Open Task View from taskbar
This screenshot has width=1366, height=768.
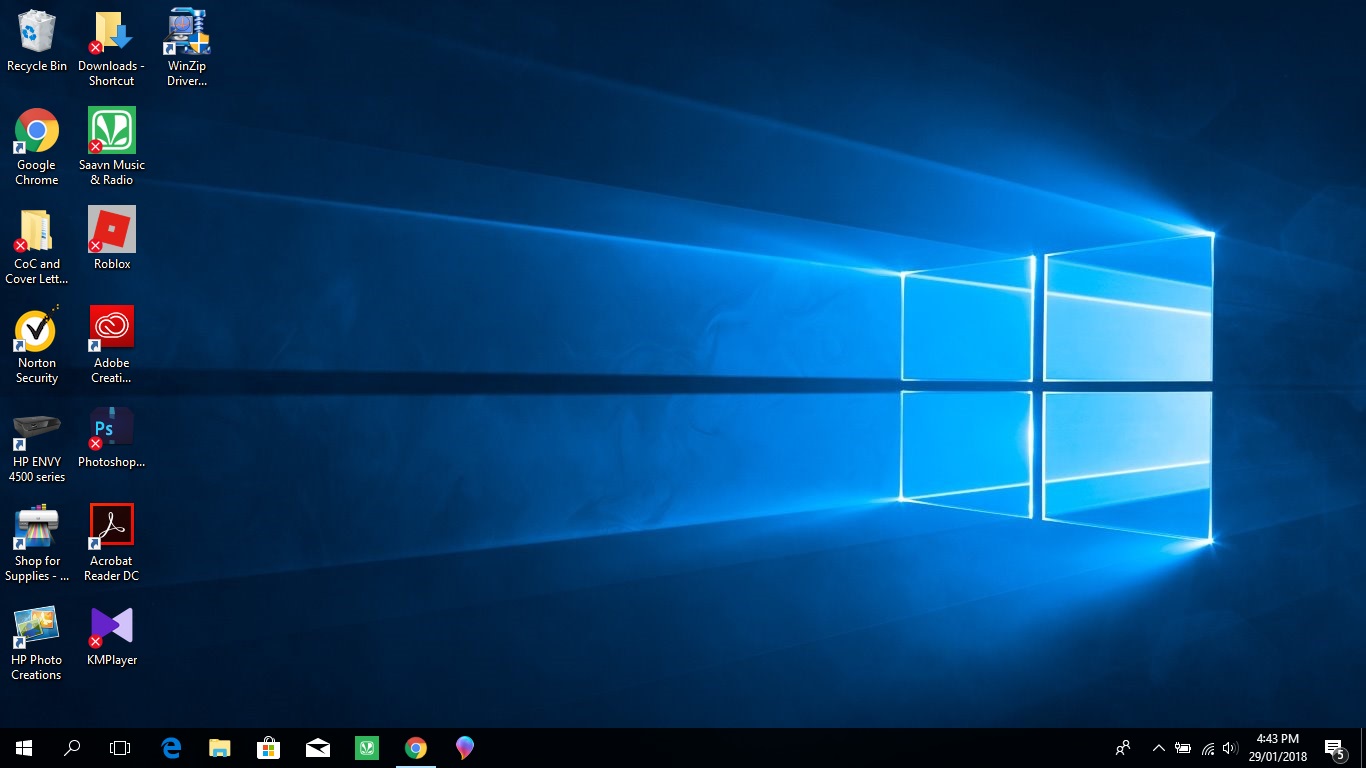pyautogui.click(x=120, y=748)
